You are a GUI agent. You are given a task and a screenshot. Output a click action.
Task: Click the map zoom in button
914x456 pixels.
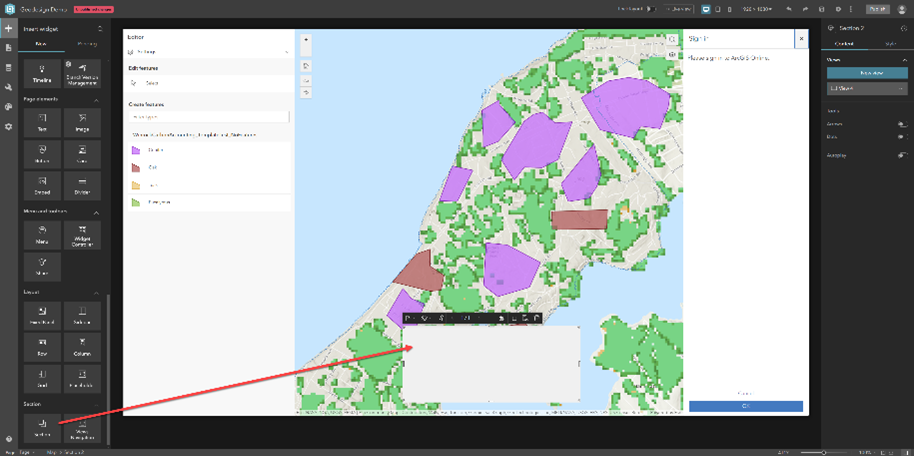click(x=306, y=39)
